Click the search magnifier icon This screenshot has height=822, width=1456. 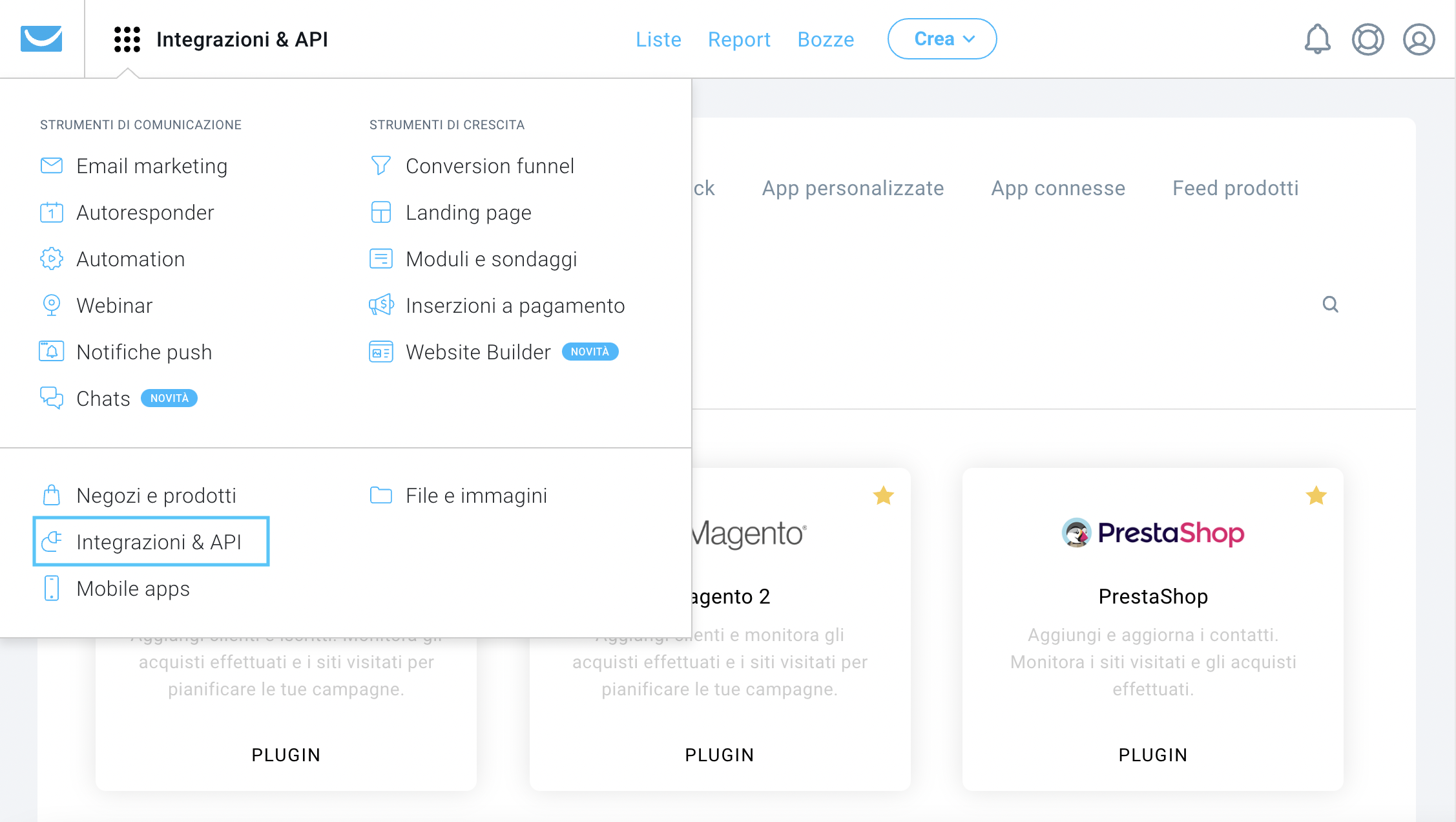coord(1330,304)
